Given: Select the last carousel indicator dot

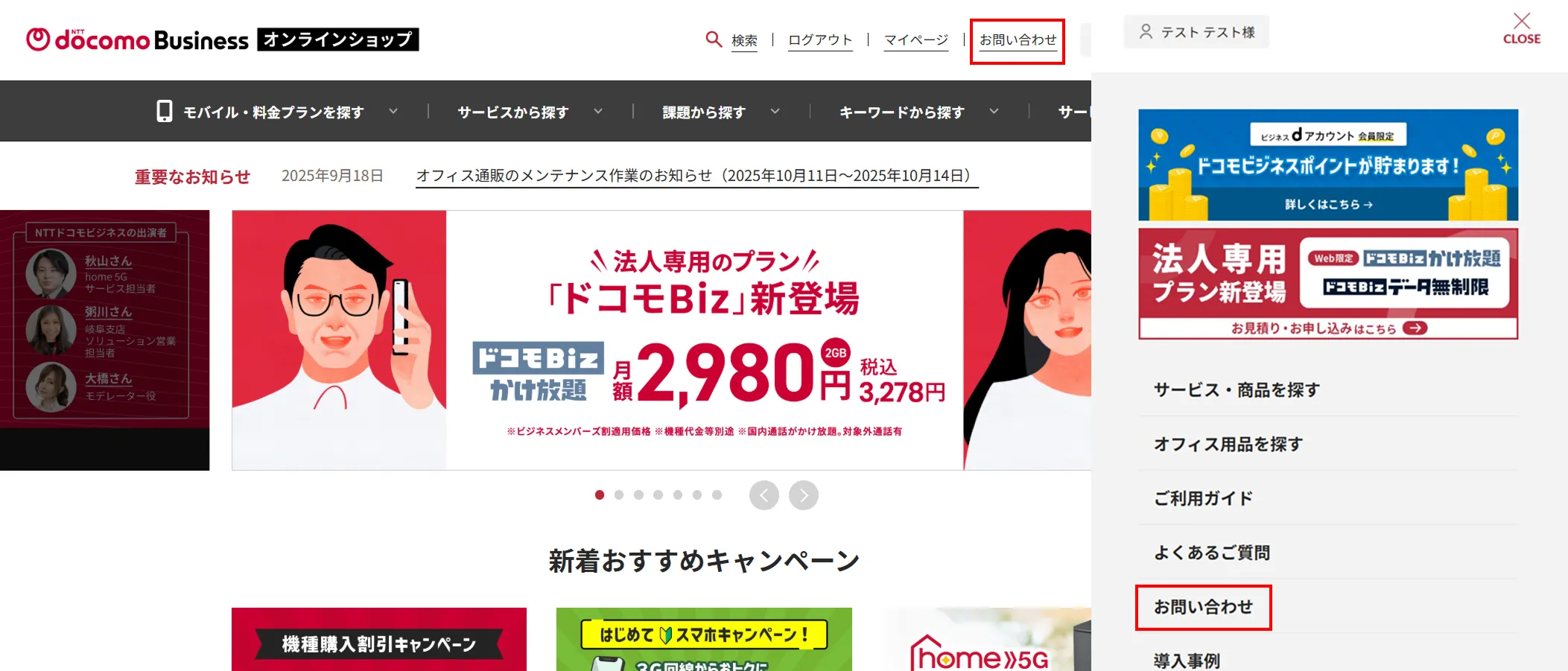Looking at the screenshot, I should 717,495.
